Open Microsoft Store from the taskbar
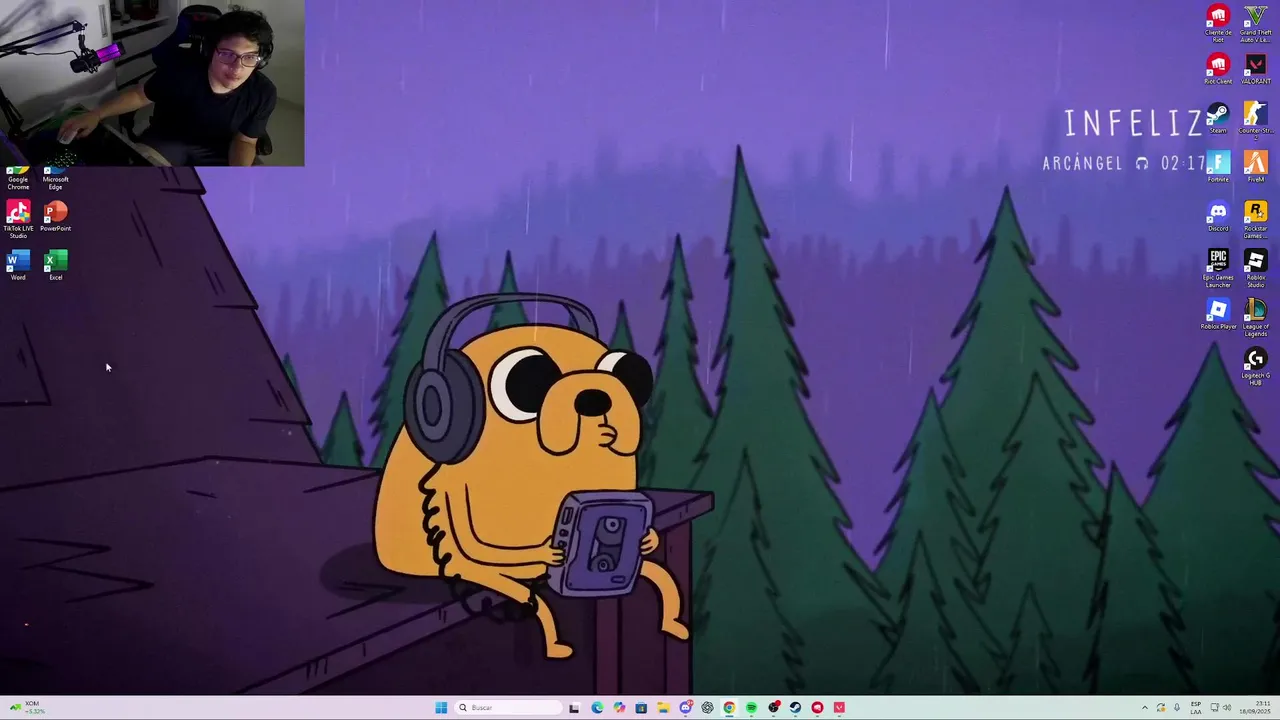The image size is (1280, 720). click(x=641, y=707)
